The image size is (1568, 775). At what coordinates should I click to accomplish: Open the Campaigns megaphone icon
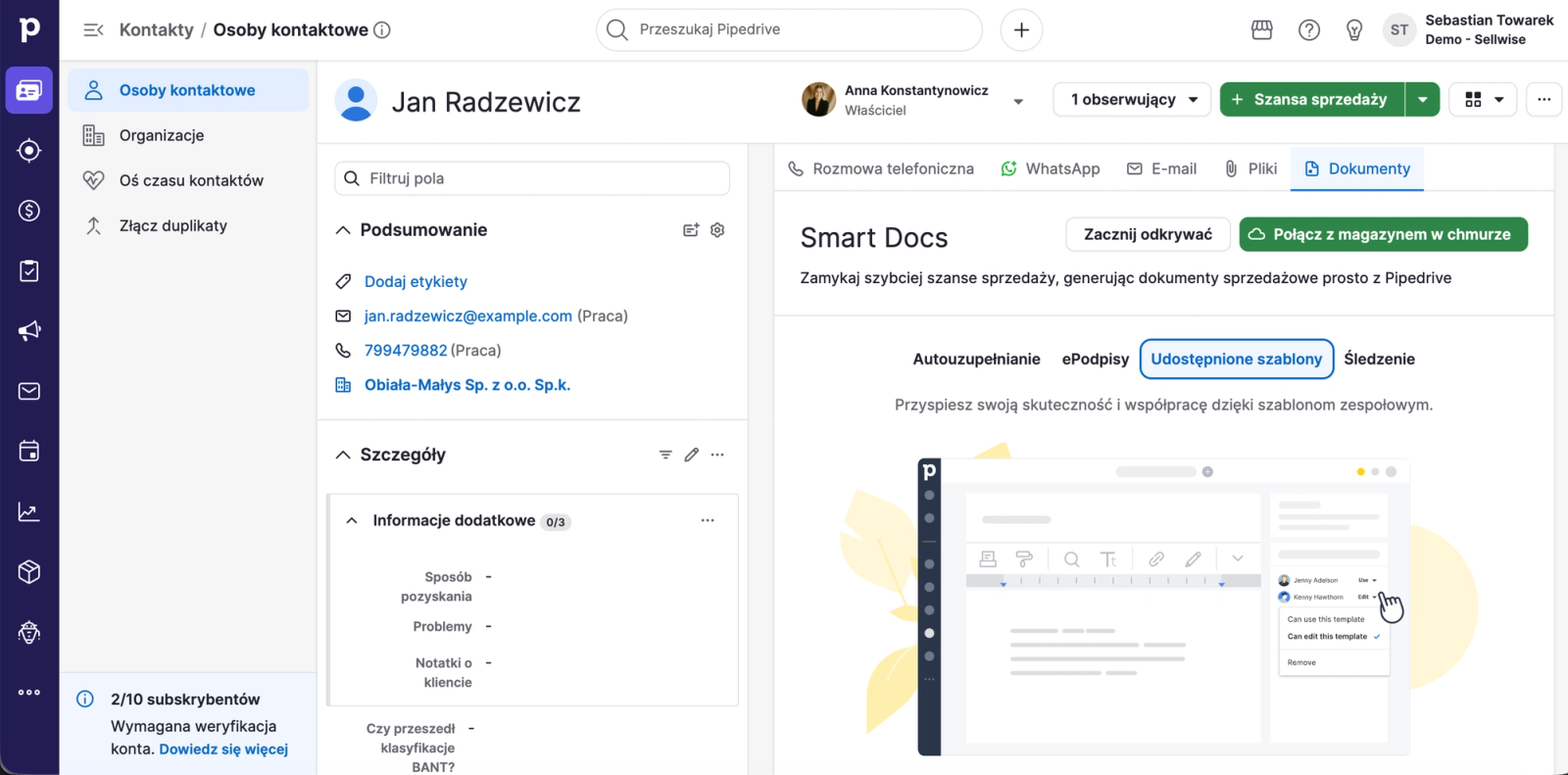pyautogui.click(x=29, y=330)
